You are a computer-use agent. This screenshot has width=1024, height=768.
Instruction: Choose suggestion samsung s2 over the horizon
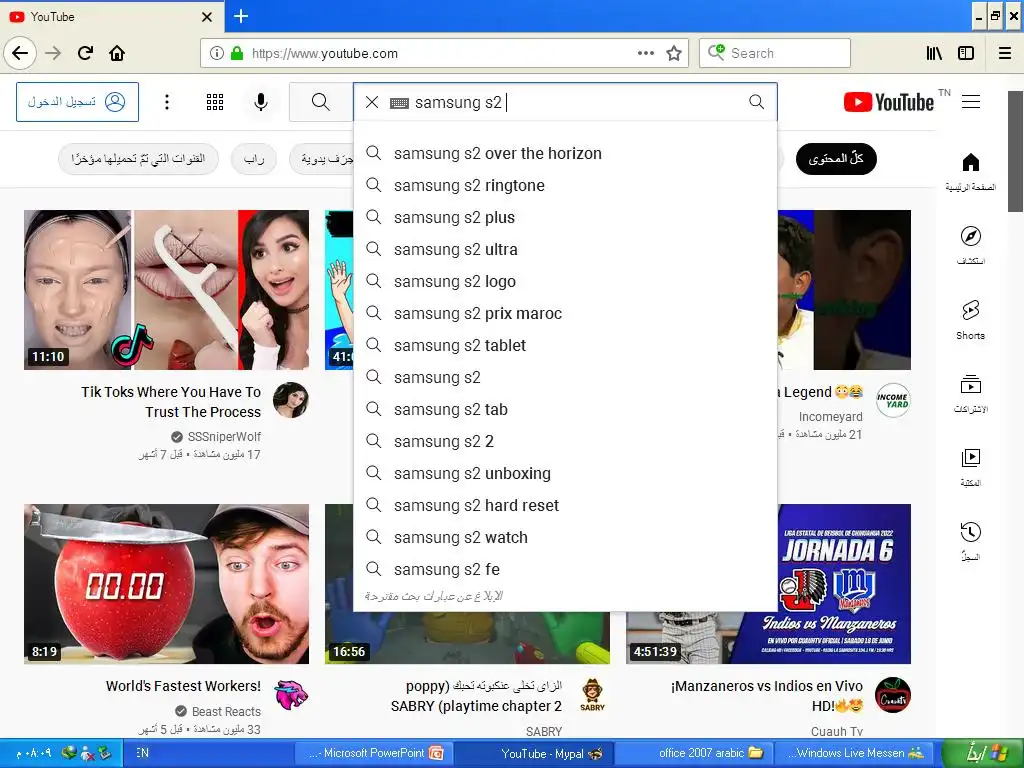click(x=566, y=153)
